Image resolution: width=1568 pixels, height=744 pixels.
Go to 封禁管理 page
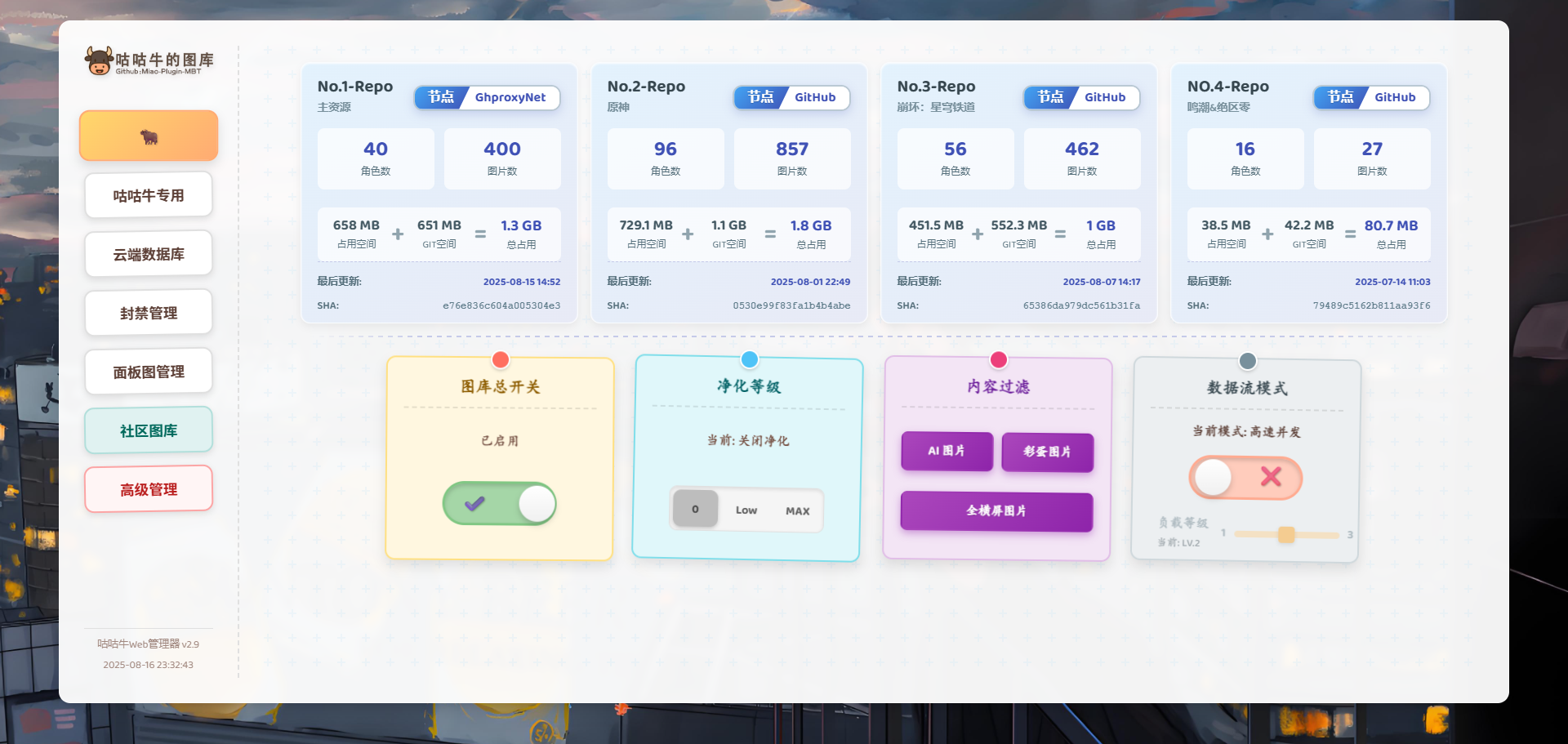click(x=149, y=313)
